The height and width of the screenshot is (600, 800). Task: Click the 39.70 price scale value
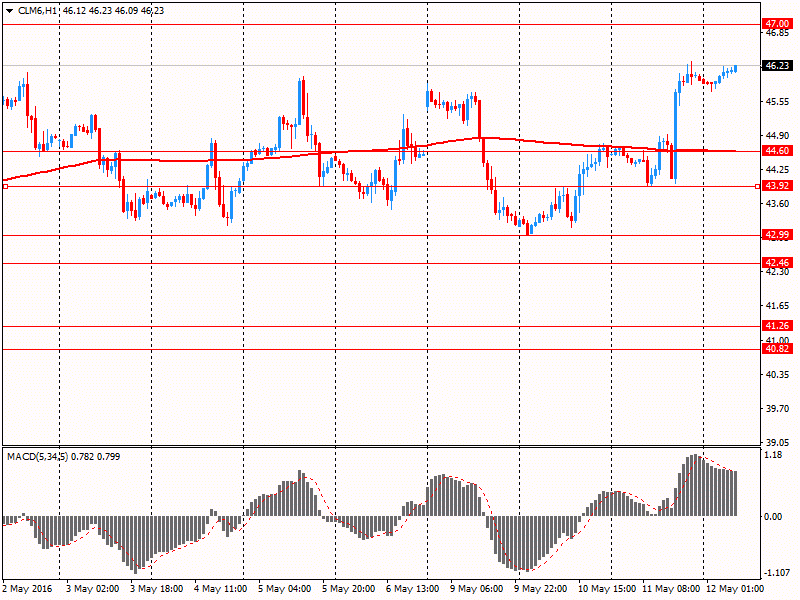(x=777, y=409)
